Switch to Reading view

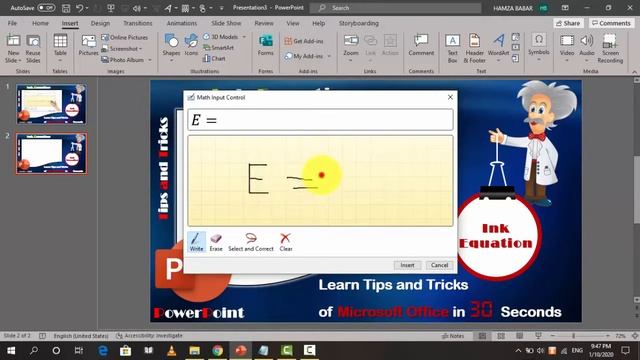tap(519, 336)
